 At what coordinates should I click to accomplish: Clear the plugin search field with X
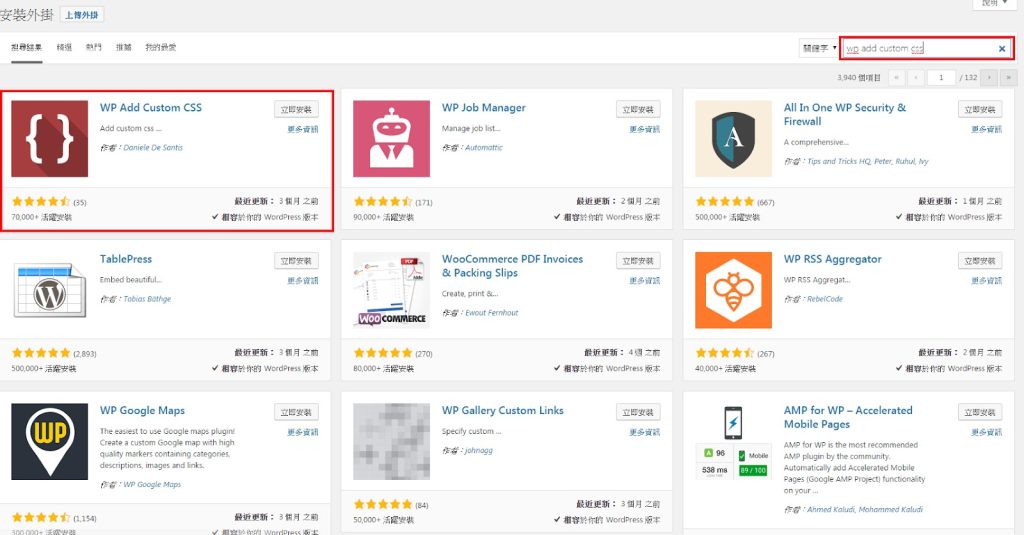click(x=1002, y=48)
